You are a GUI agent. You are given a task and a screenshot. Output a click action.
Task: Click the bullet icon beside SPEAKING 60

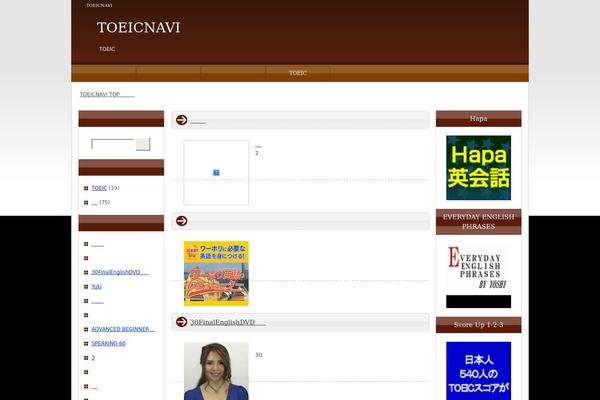pyautogui.click(x=86, y=344)
